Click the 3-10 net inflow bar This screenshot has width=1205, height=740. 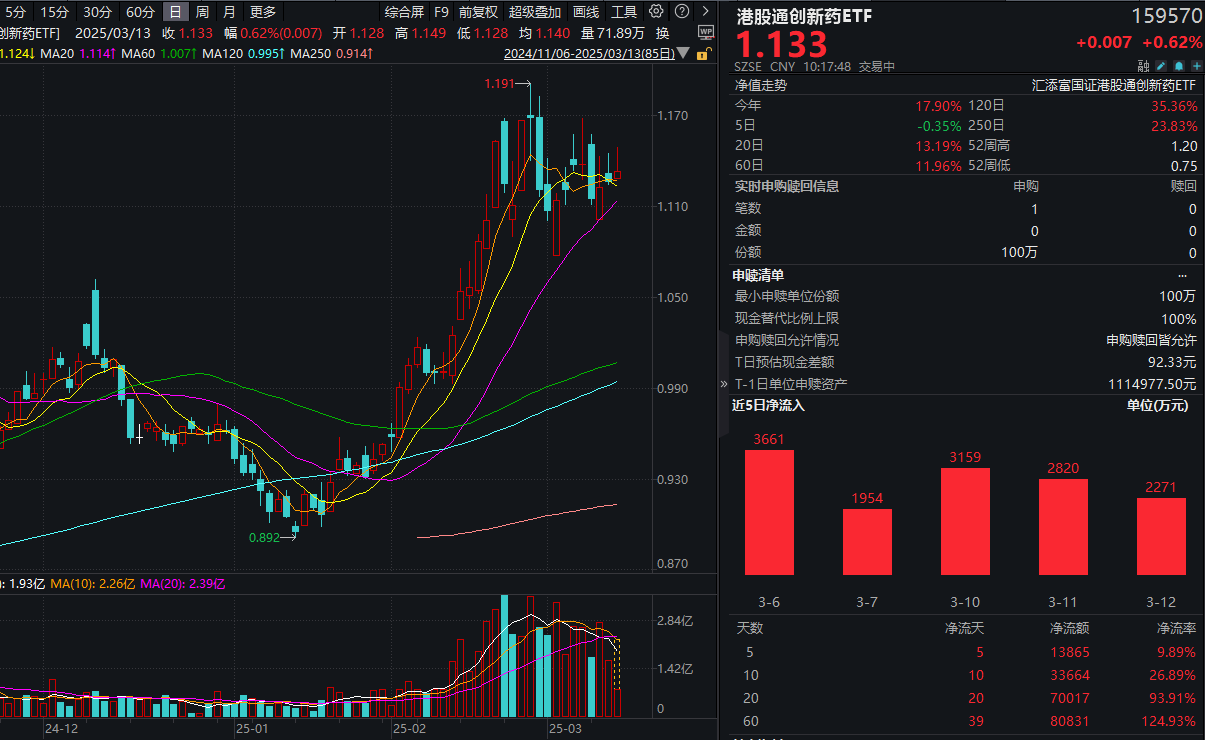[x=965, y=521]
